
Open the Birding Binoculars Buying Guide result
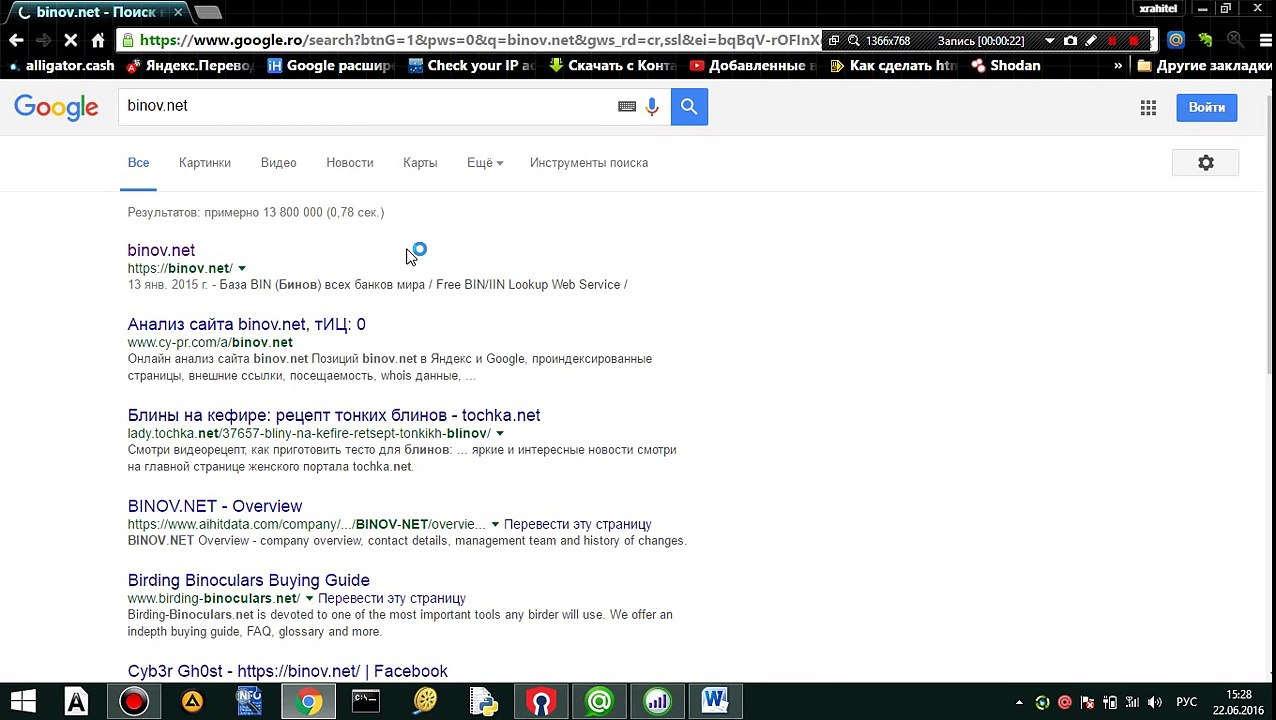coord(249,580)
